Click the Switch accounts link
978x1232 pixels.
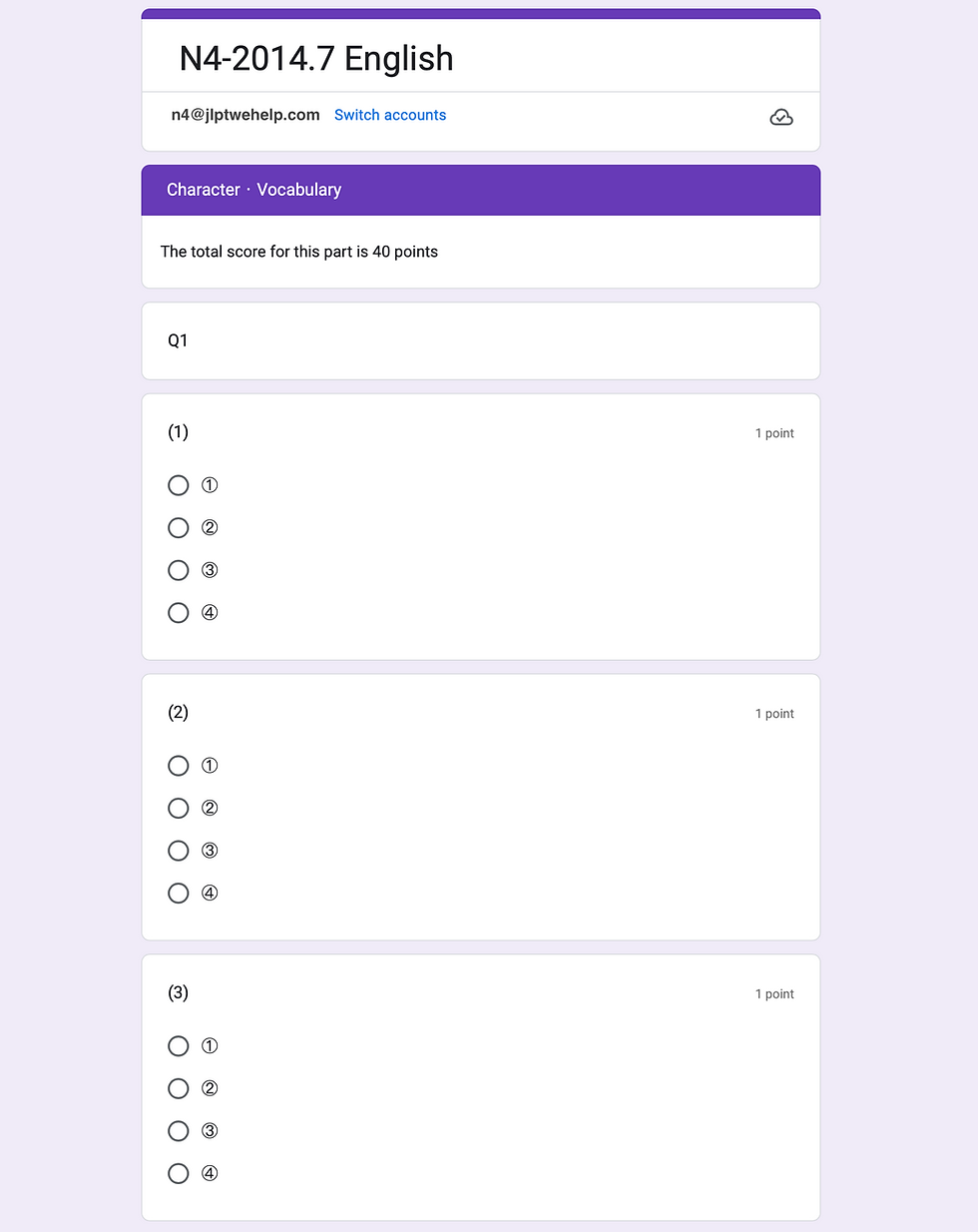(x=390, y=115)
